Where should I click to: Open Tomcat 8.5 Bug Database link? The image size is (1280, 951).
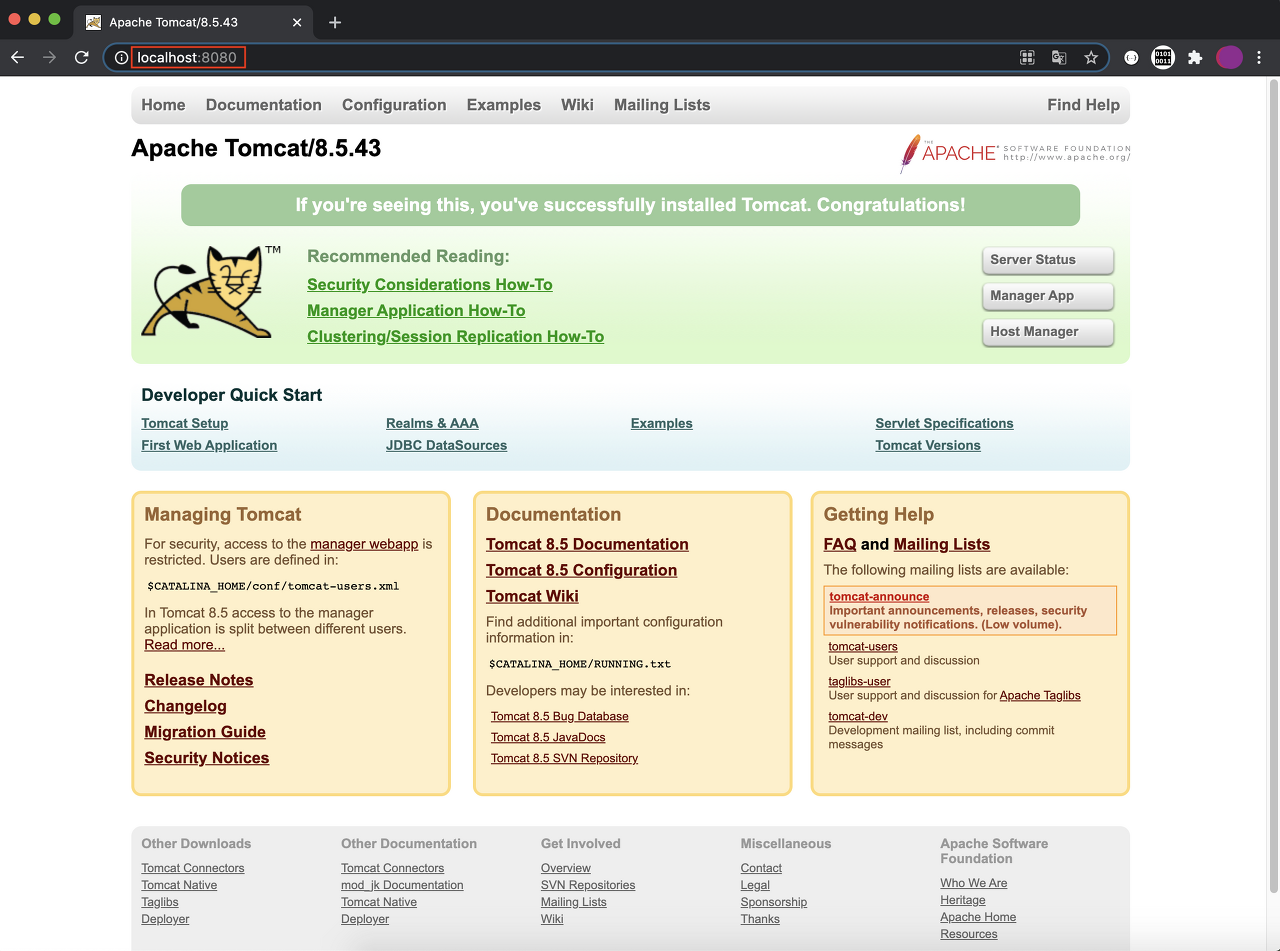(560, 716)
